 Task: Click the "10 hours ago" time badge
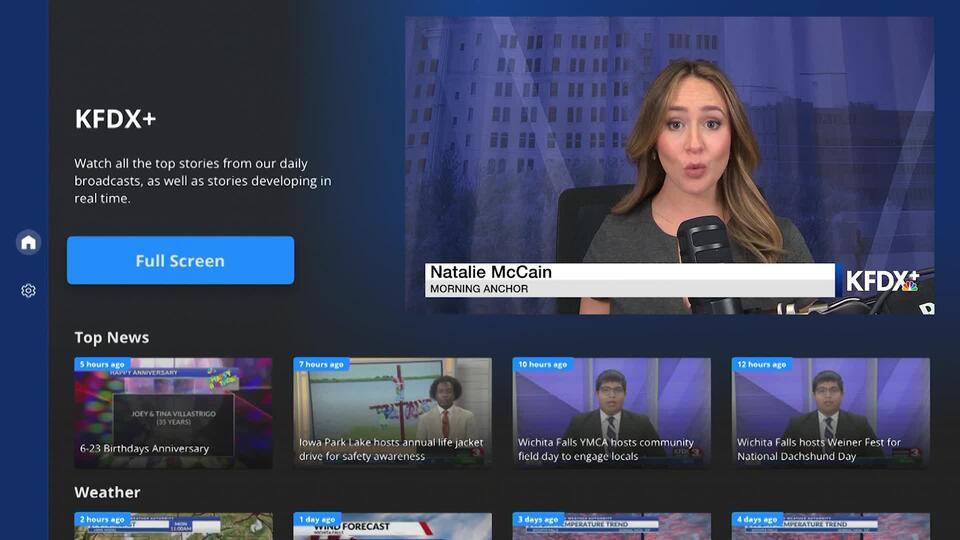[543, 365]
